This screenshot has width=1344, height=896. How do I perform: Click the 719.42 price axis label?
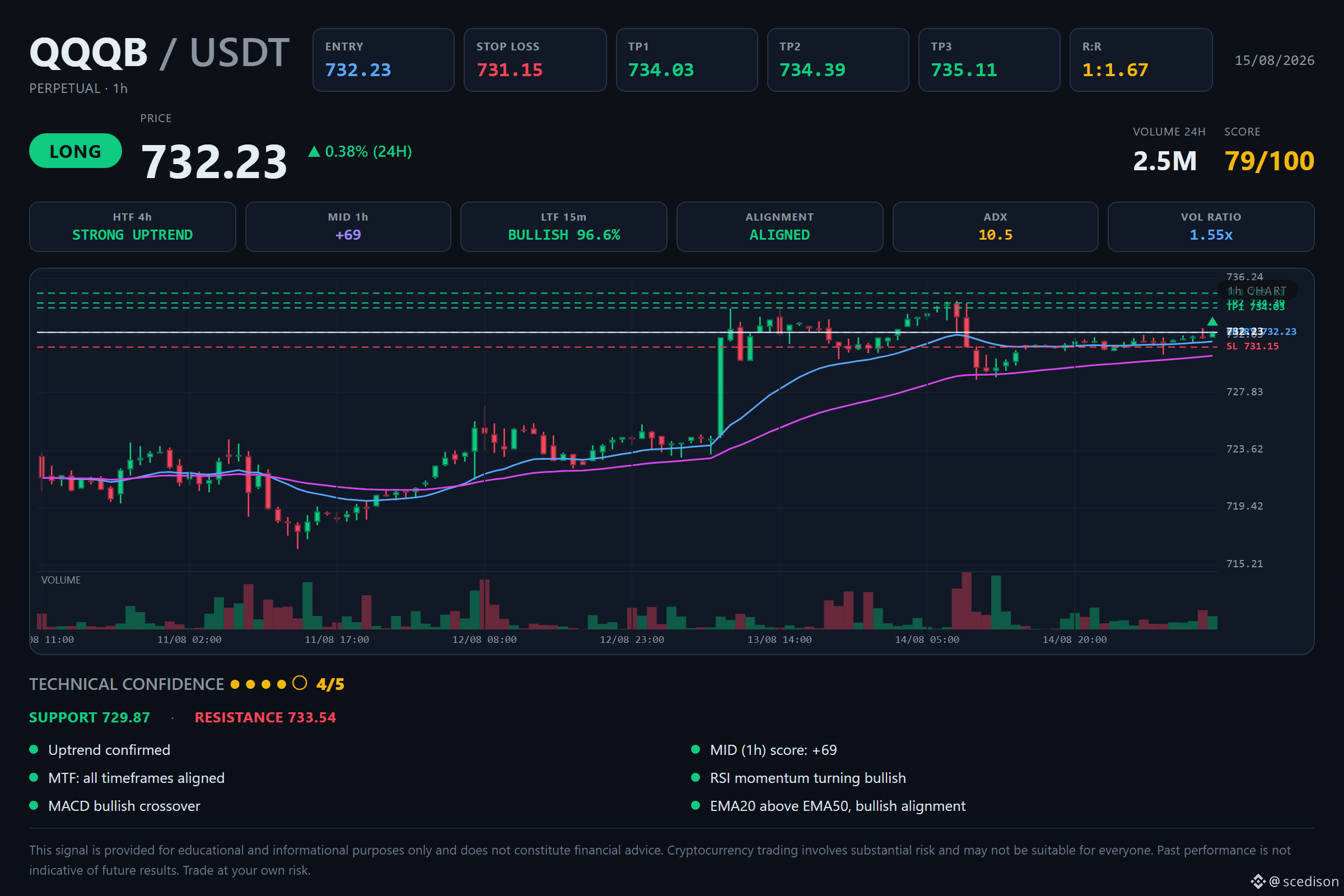coord(1244,506)
